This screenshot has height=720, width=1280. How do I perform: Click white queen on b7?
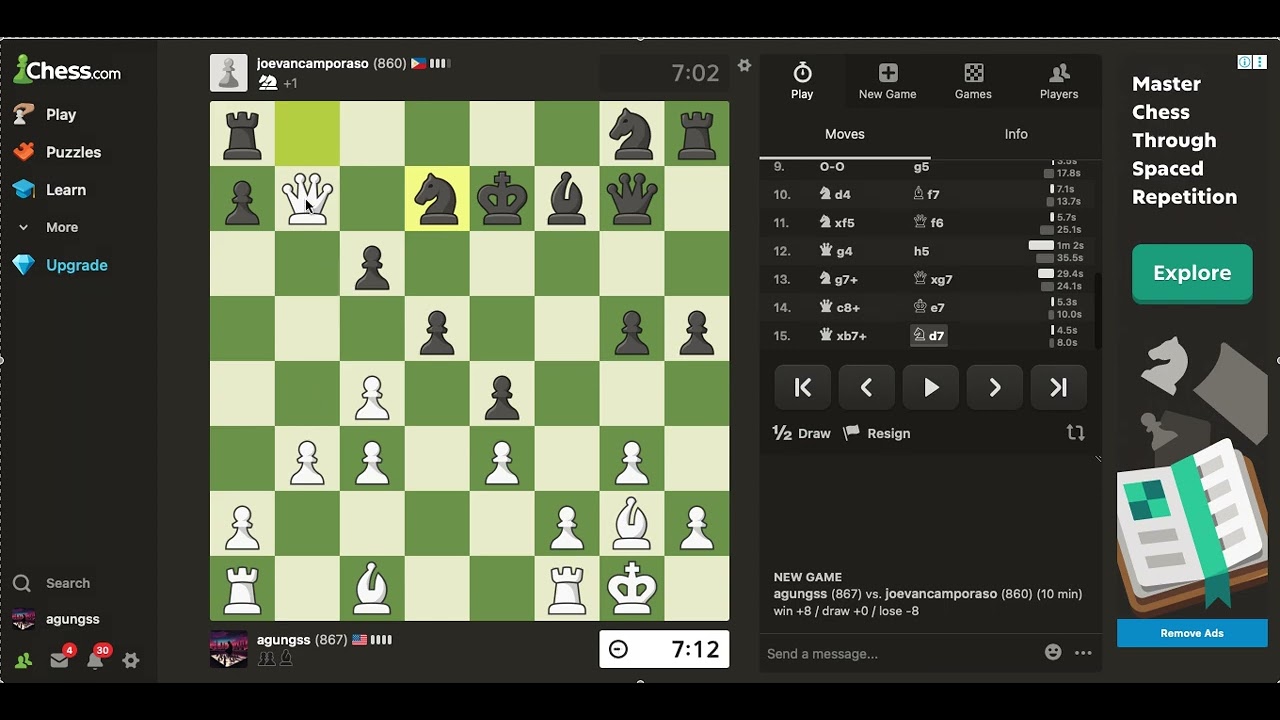pos(307,198)
